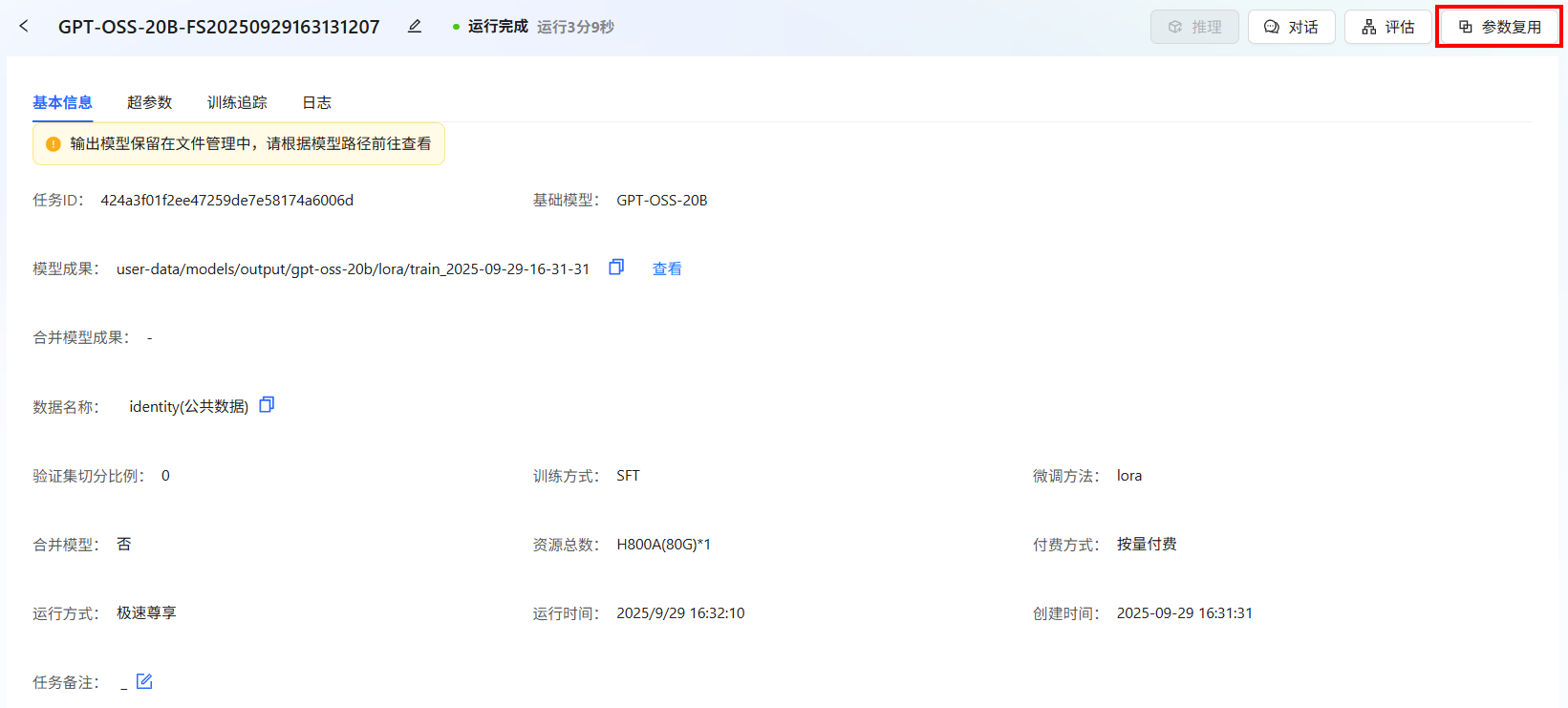Copy the identity dataset name
This screenshot has width=1568, height=708.
[267, 405]
